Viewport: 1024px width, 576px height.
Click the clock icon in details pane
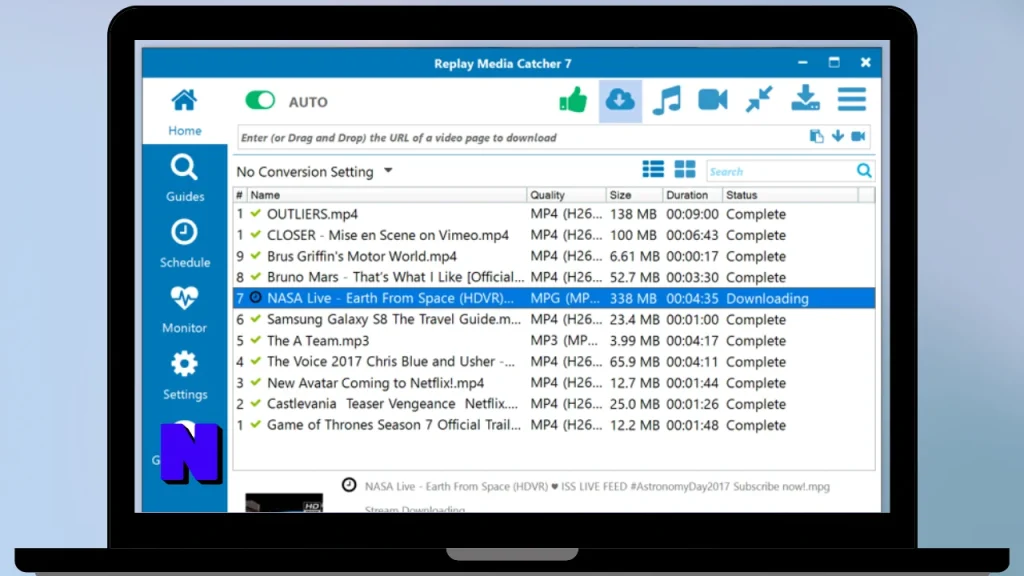tap(349, 485)
